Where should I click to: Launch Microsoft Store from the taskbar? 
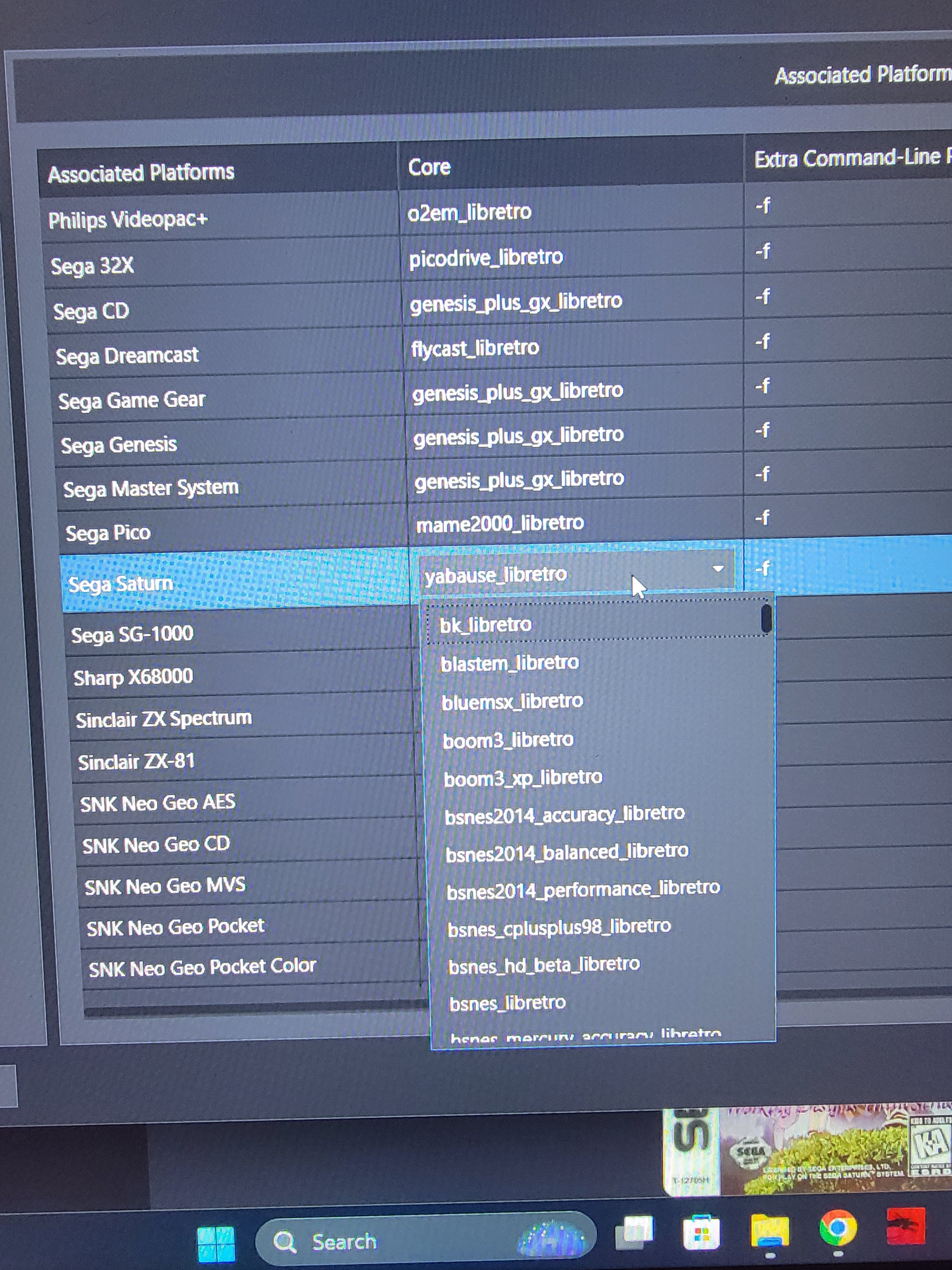[x=701, y=1232]
